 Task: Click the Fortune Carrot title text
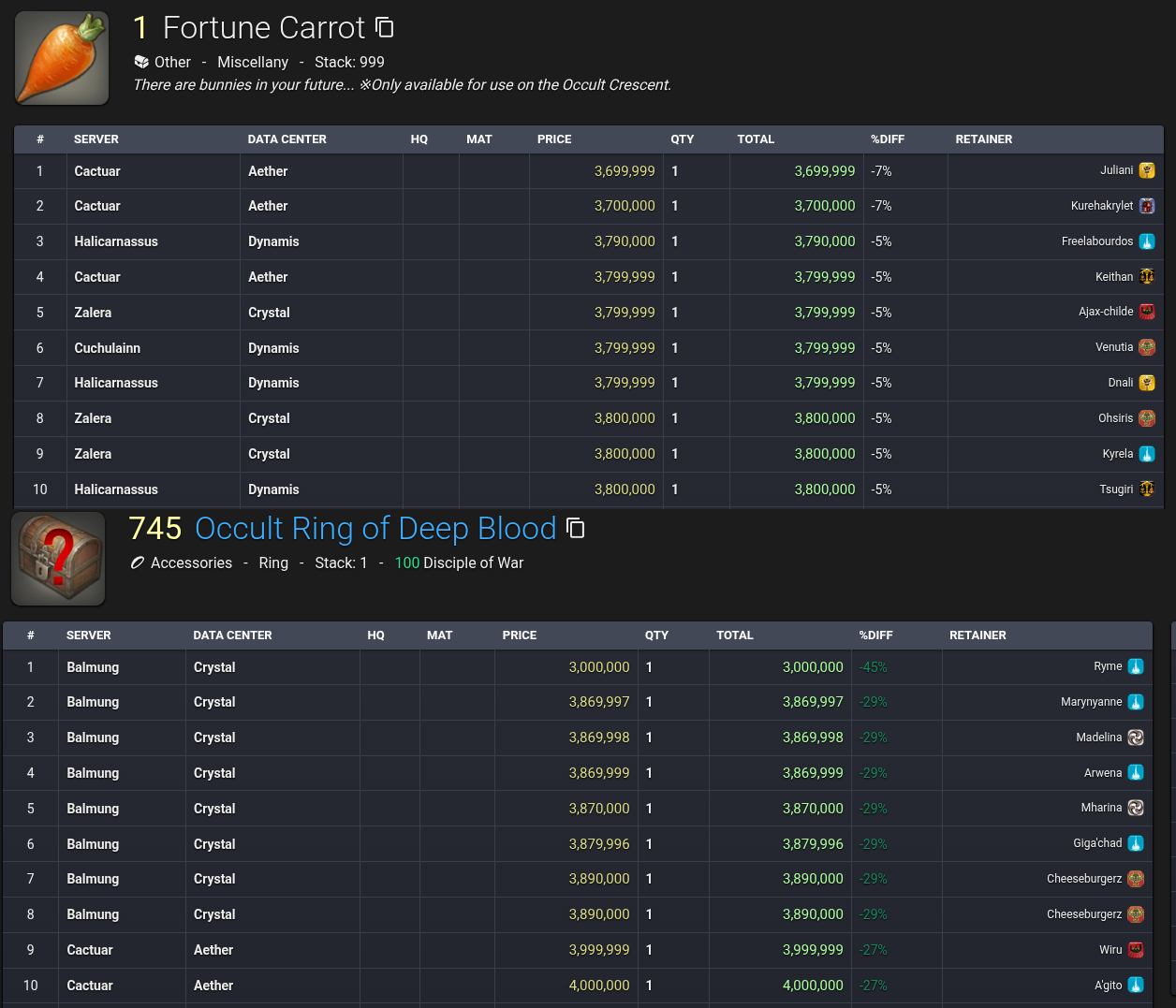(x=264, y=28)
